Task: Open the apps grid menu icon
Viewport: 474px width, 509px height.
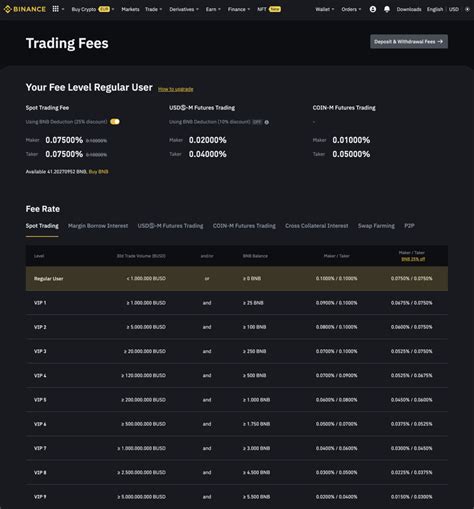Action: pos(56,9)
